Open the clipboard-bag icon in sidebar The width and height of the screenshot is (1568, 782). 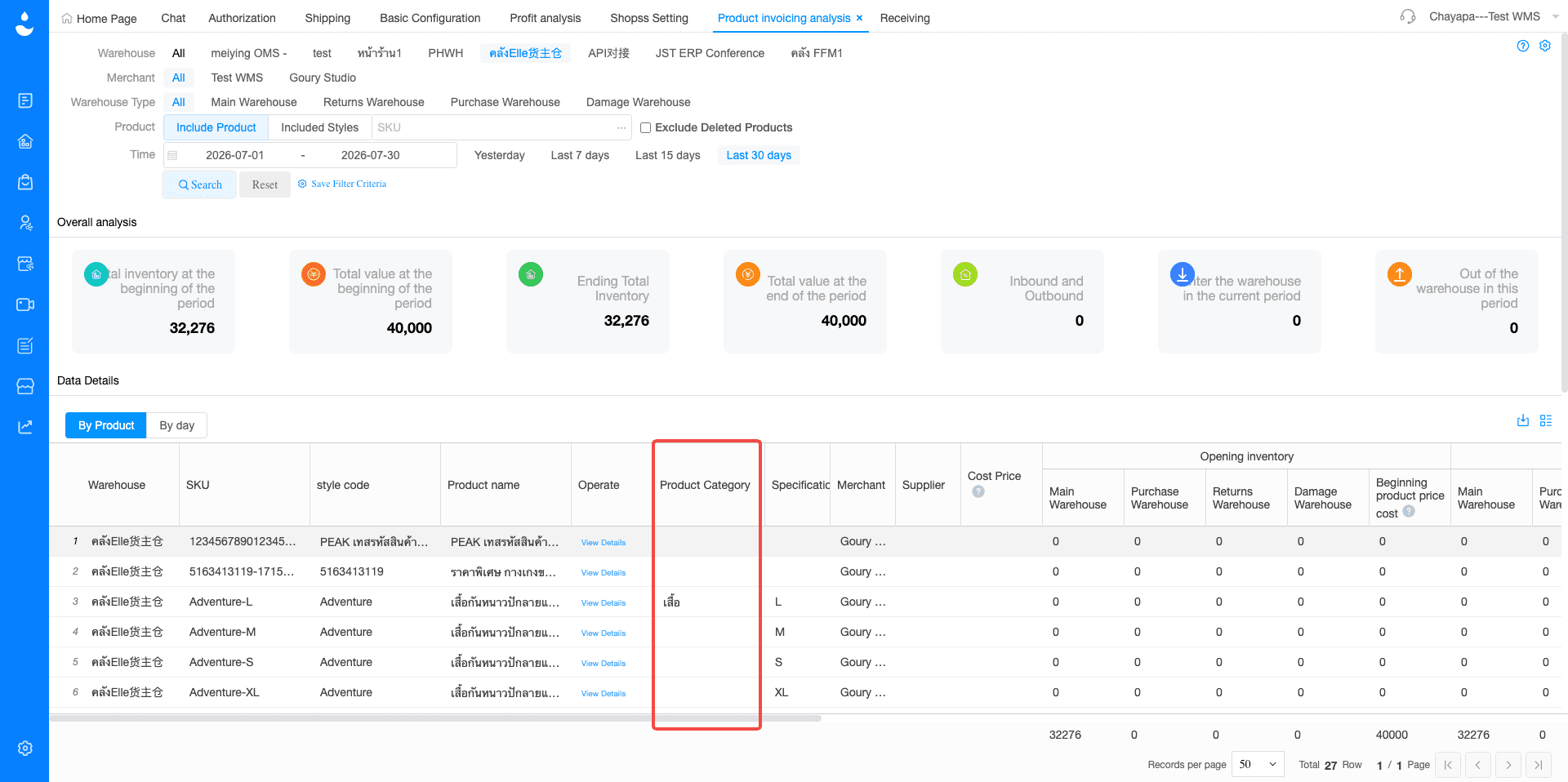tap(25, 182)
